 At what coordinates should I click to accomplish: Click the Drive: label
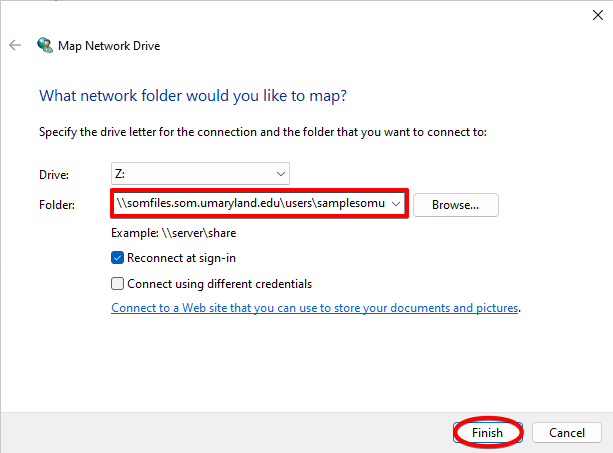pos(56,174)
